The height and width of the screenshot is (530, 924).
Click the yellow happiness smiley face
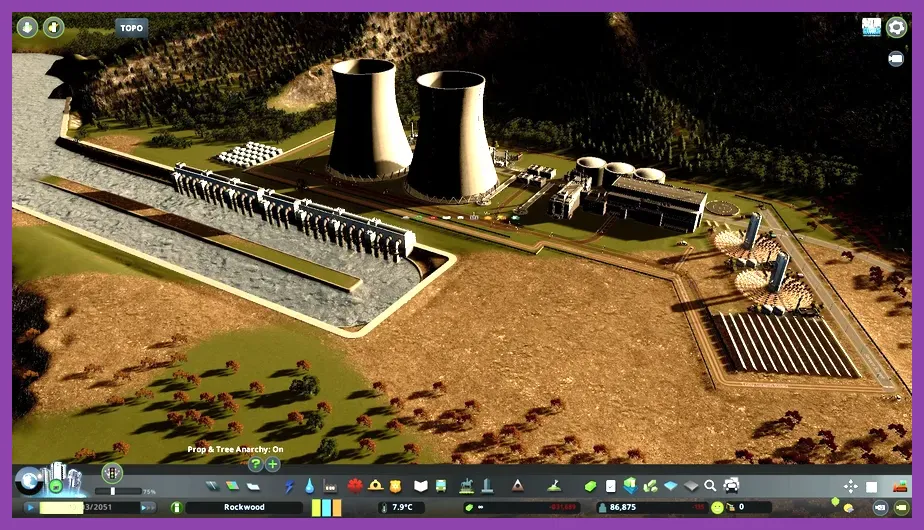tap(717, 508)
